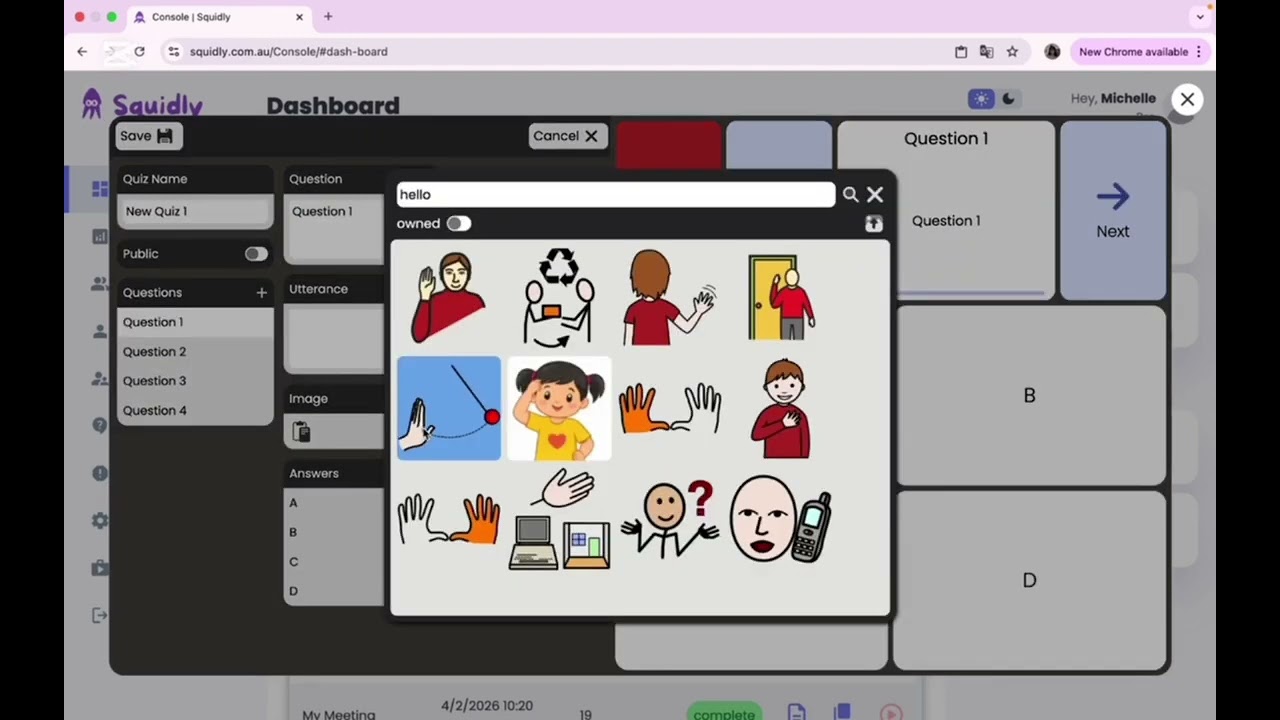Go back in the browser

pos(82,52)
